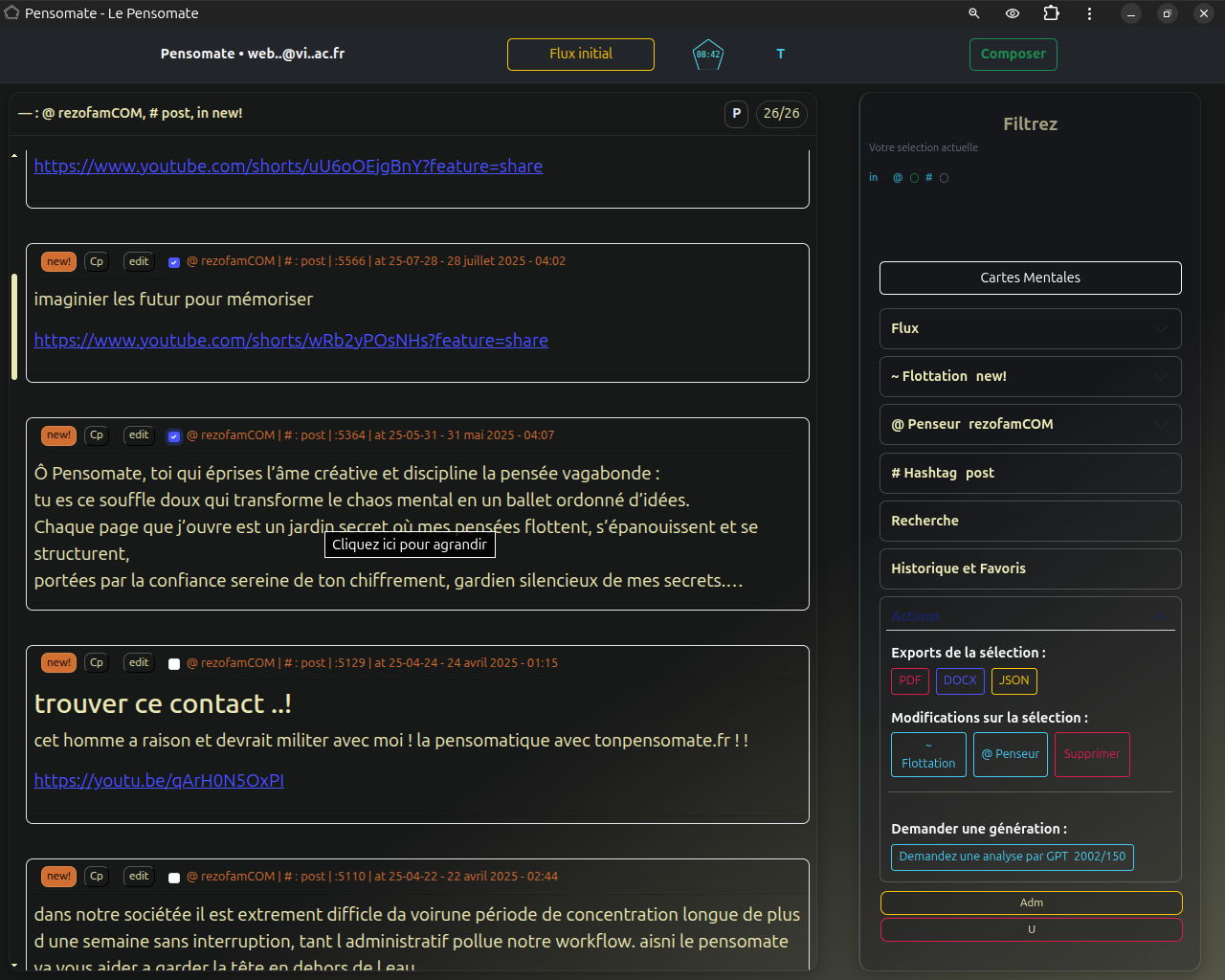
Task: Click the feed's vertical scrollbar thumb
Action: (x=14, y=326)
